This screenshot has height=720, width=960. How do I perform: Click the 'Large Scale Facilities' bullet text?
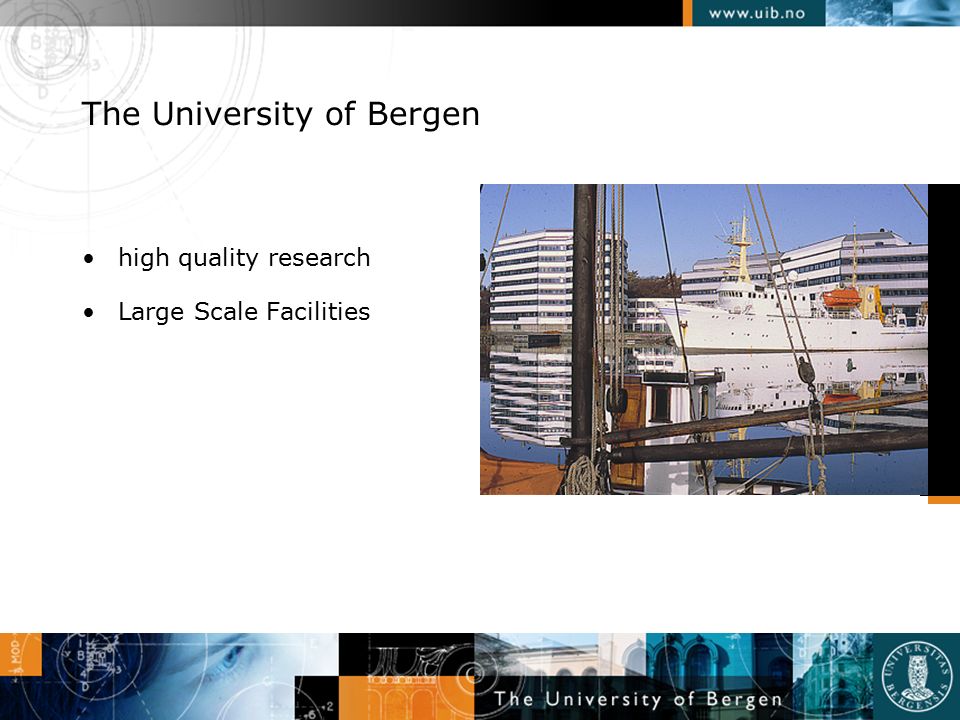pos(244,312)
